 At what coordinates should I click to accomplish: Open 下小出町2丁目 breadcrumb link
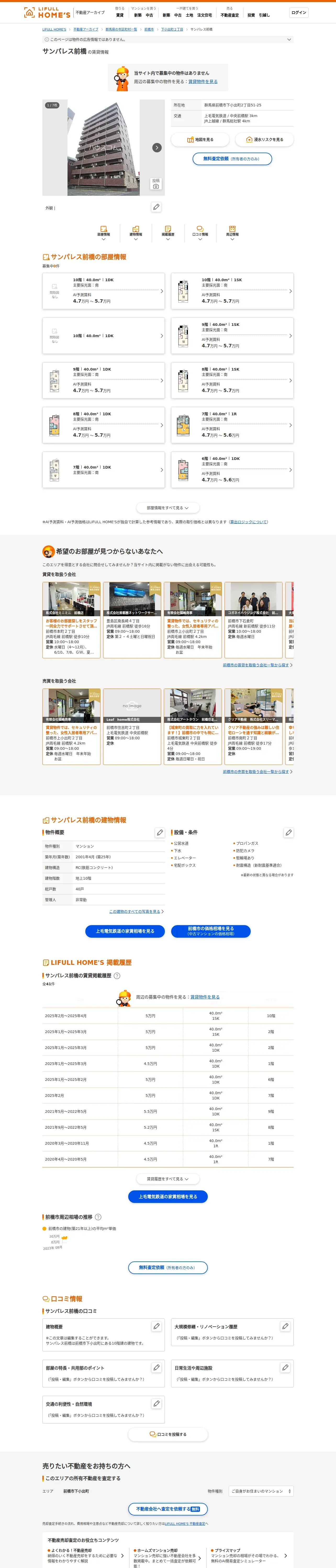[x=172, y=29]
